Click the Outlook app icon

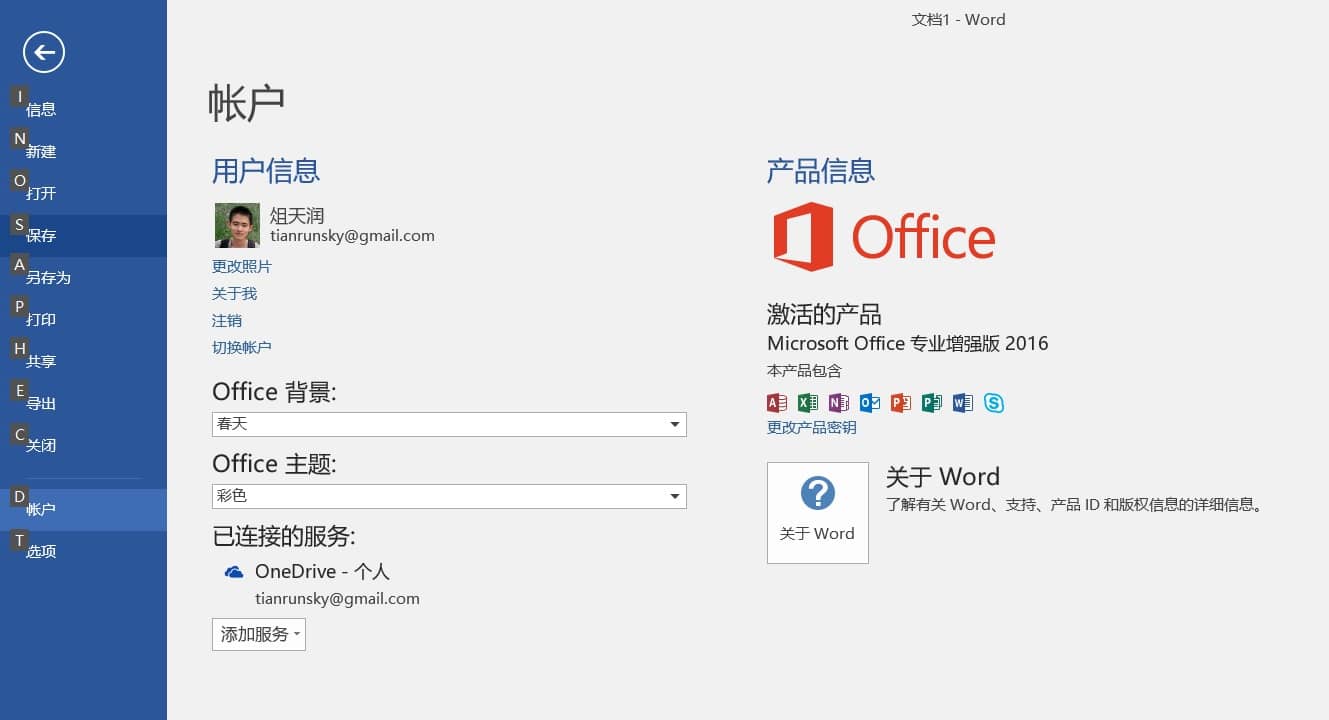[869, 402]
